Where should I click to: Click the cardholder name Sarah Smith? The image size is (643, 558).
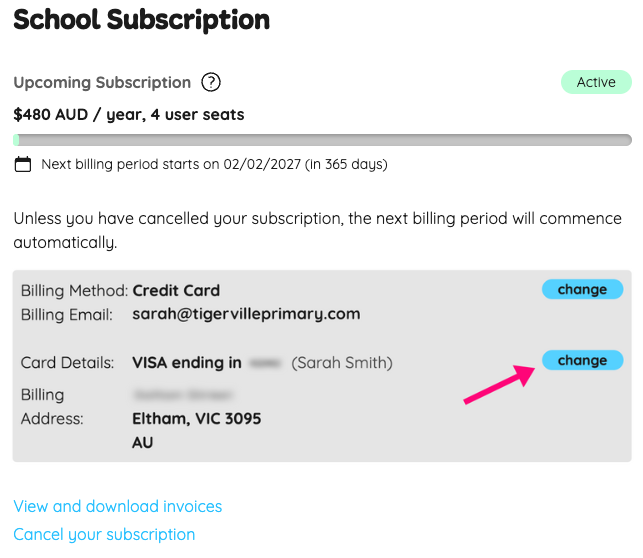click(342, 363)
